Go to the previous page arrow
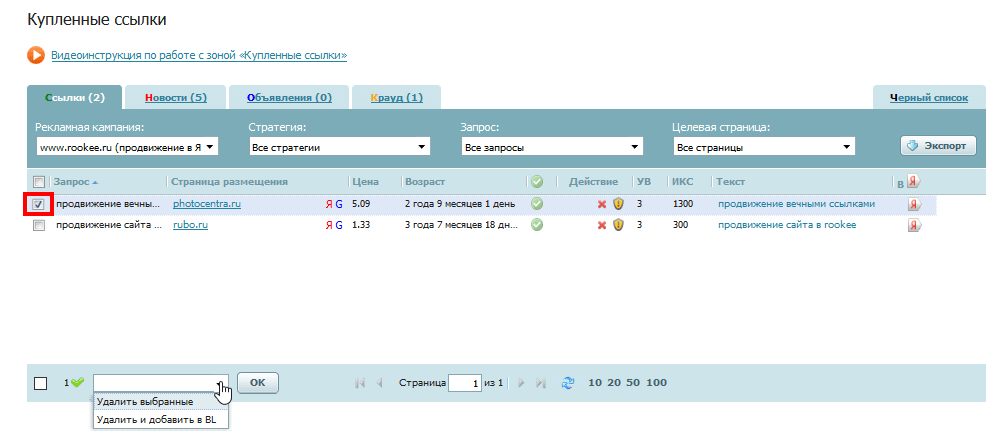 (x=380, y=383)
